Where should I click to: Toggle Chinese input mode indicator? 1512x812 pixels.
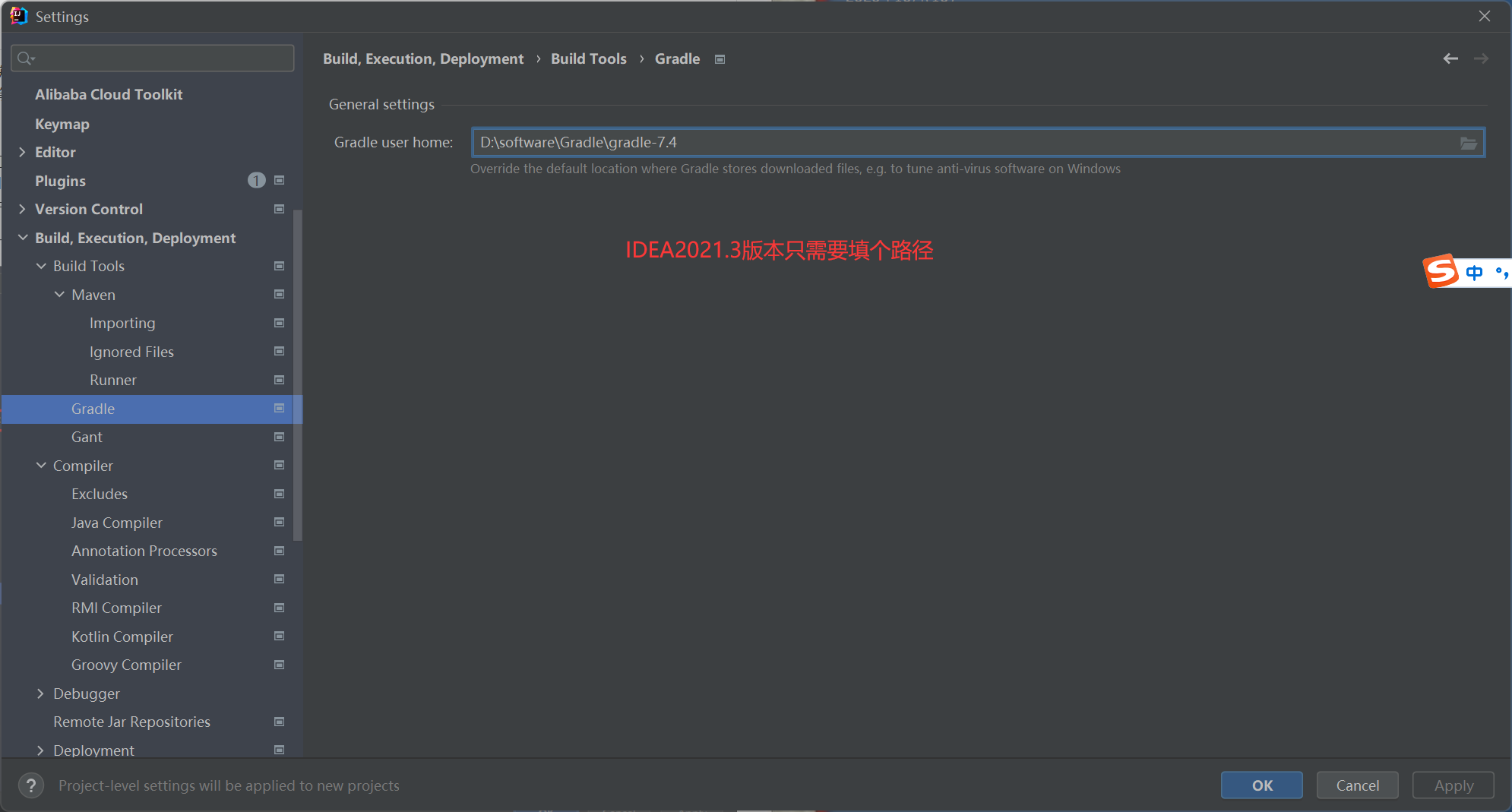click(1474, 273)
